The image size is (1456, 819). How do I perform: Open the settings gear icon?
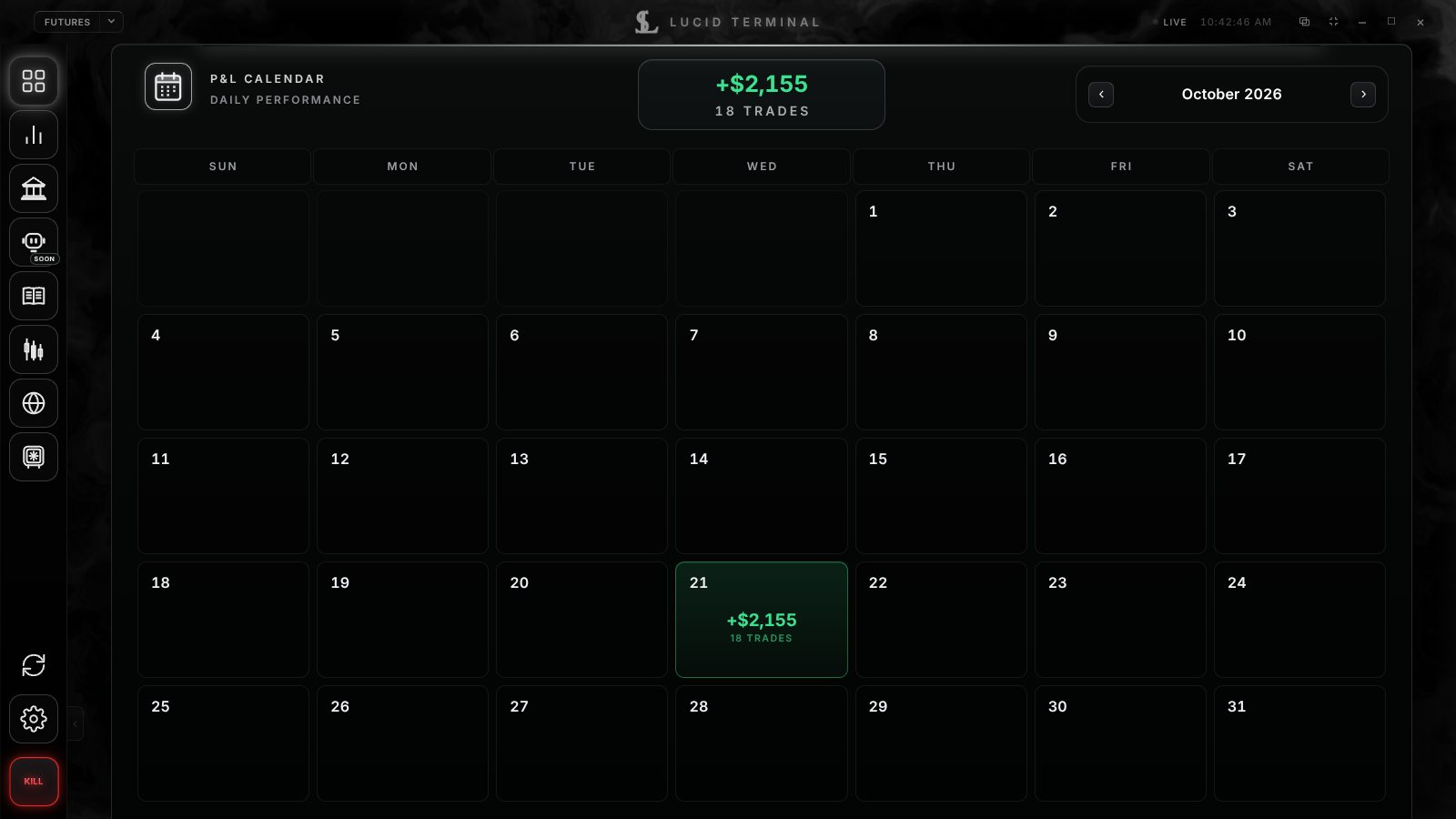pos(34,719)
